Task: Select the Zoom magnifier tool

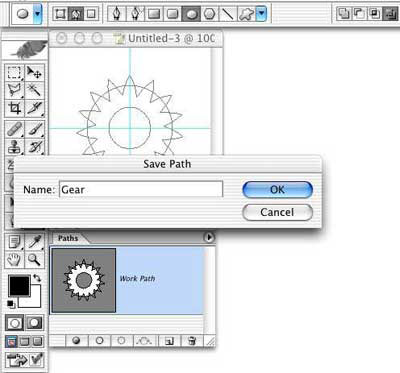Action: [x=34, y=259]
